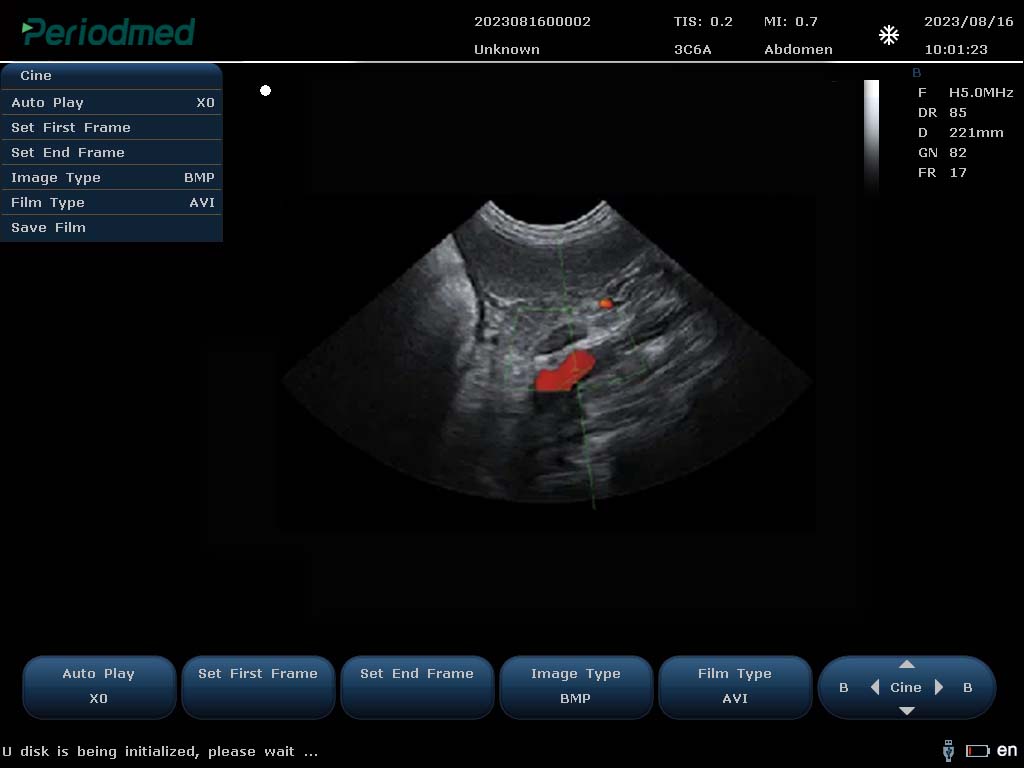Image resolution: width=1024 pixels, height=768 pixels.
Task: Click bottom Film Type AVI button
Action: [x=735, y=687]
